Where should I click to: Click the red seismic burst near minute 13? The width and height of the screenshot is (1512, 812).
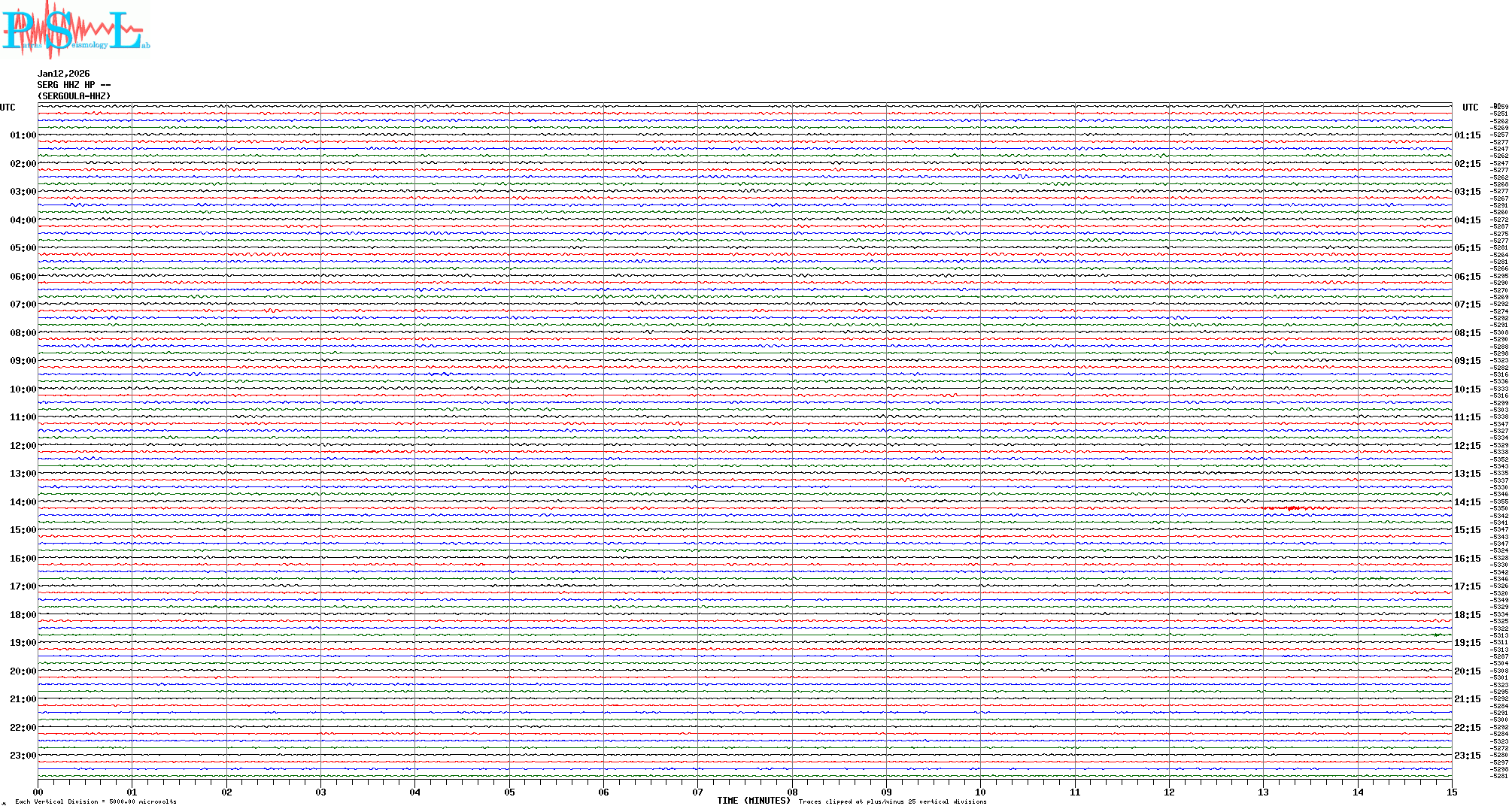tap(1292, 509)
